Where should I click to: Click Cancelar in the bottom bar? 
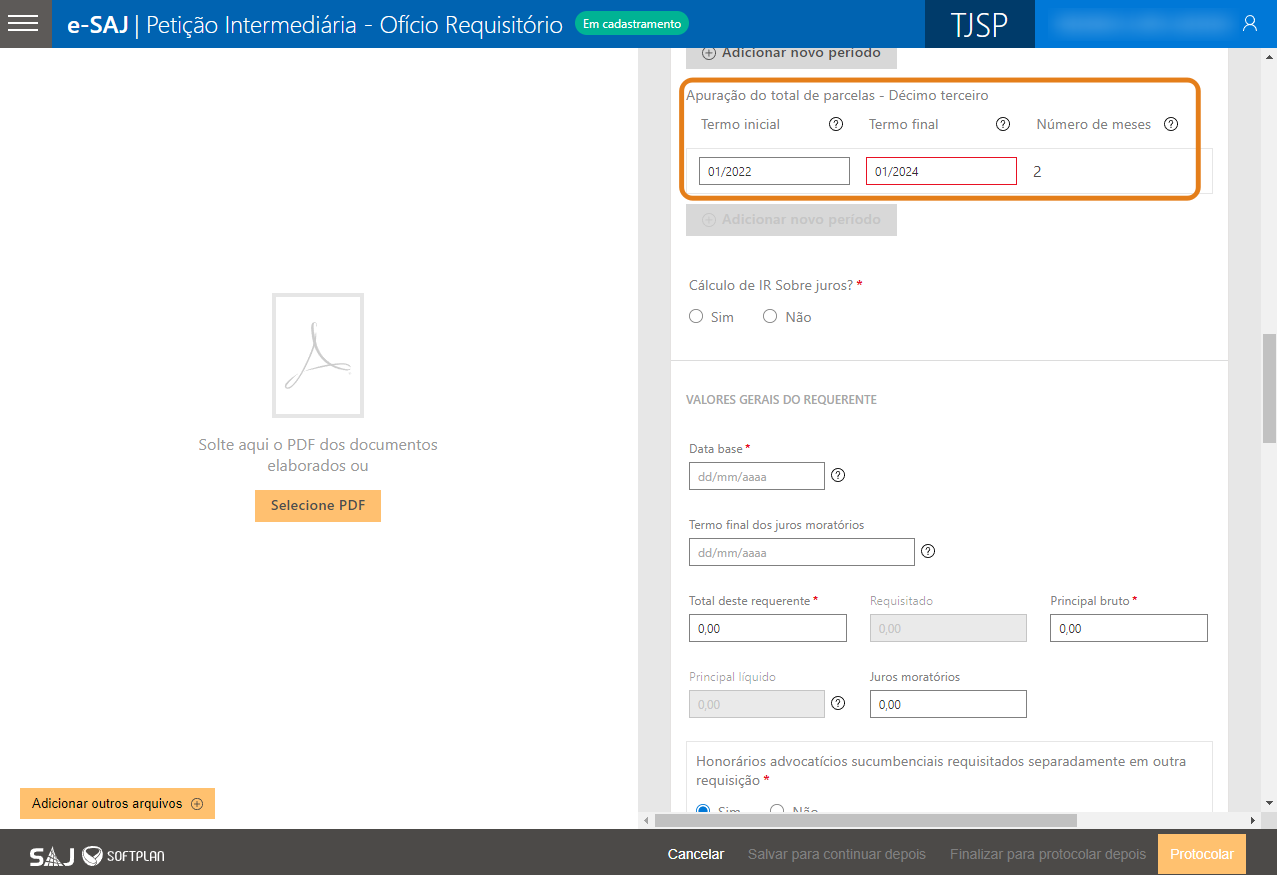click(696, 855)
